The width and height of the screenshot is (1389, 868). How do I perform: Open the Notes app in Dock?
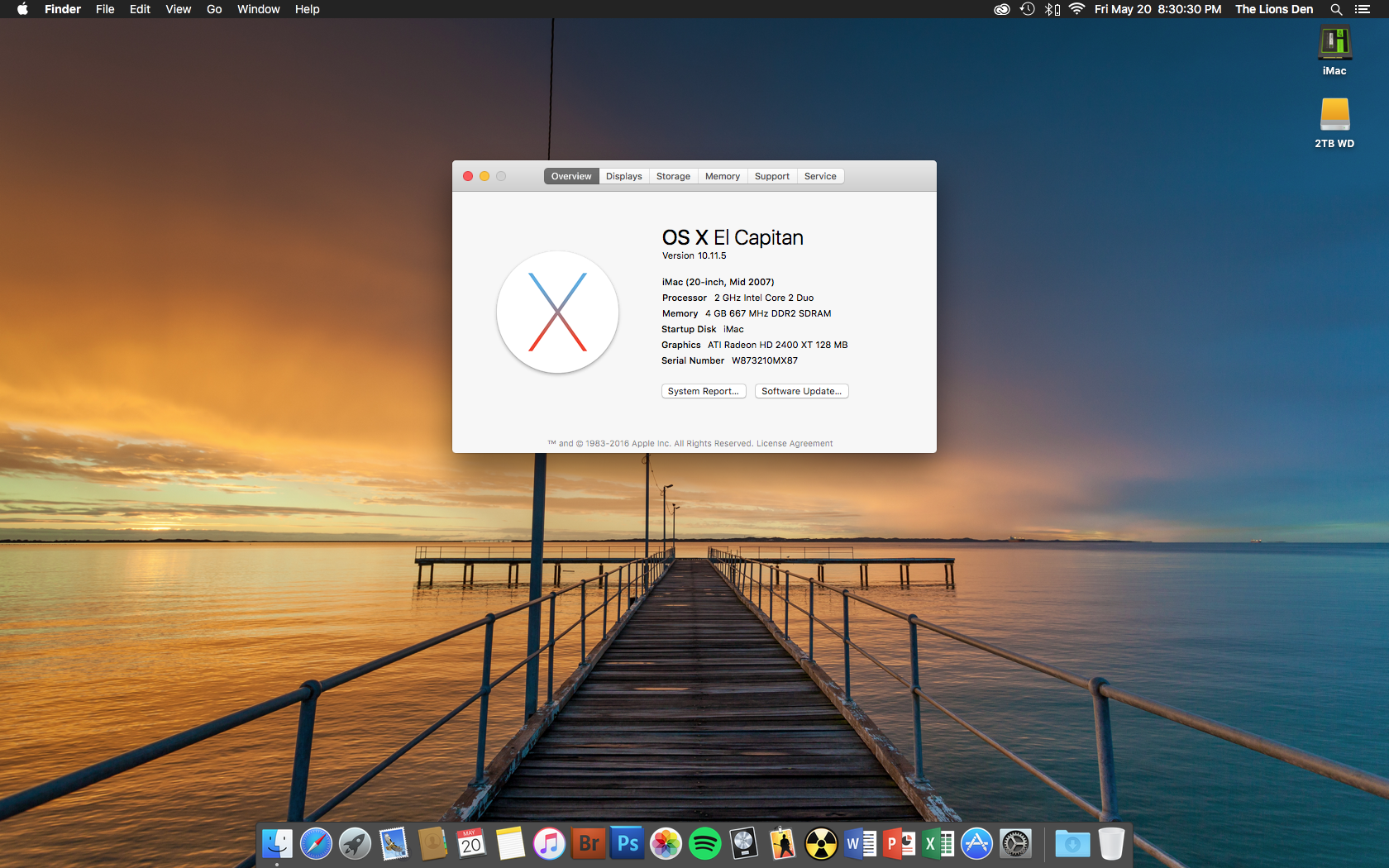point(510,843)
